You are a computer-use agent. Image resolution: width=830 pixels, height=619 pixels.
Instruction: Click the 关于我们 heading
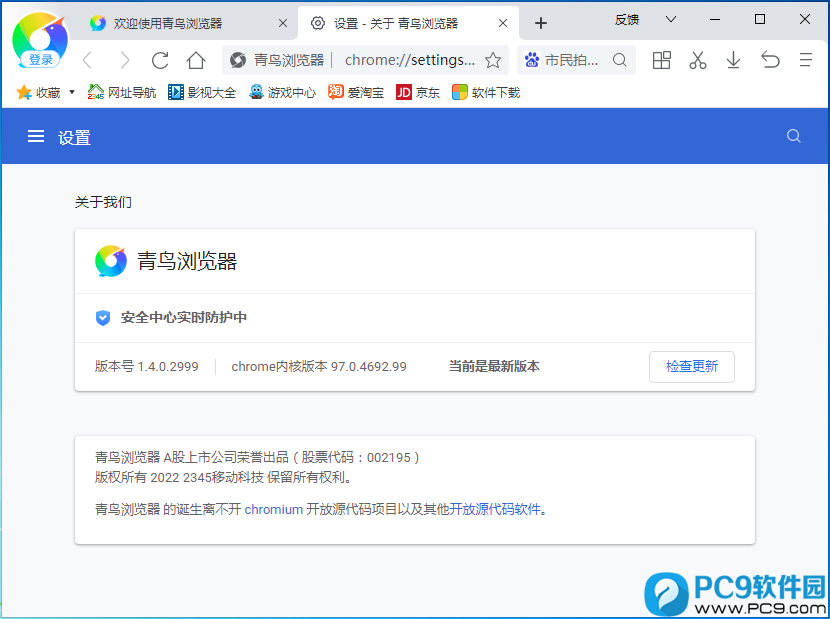click(103, 202)
